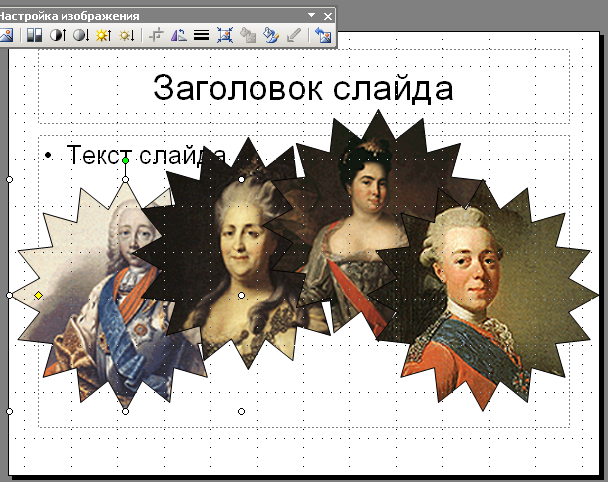Close the Настройка изображения toolbar
The image size is (608, 482).
(x=328, y=16)
